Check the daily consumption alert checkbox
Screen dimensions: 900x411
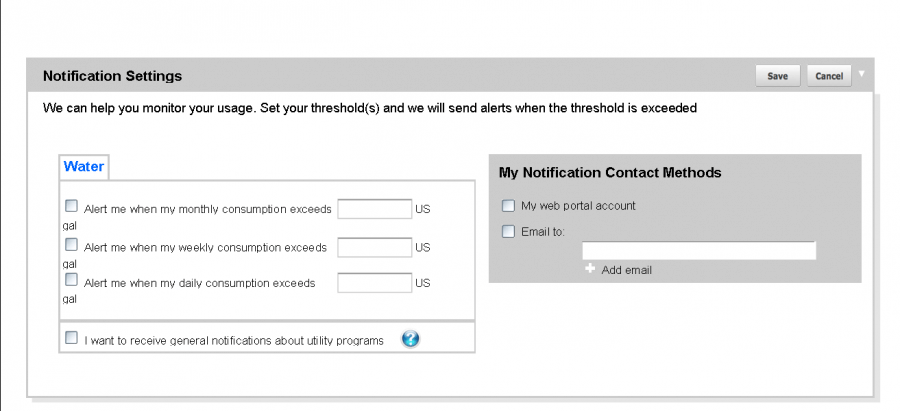click(x=71, y=280)
